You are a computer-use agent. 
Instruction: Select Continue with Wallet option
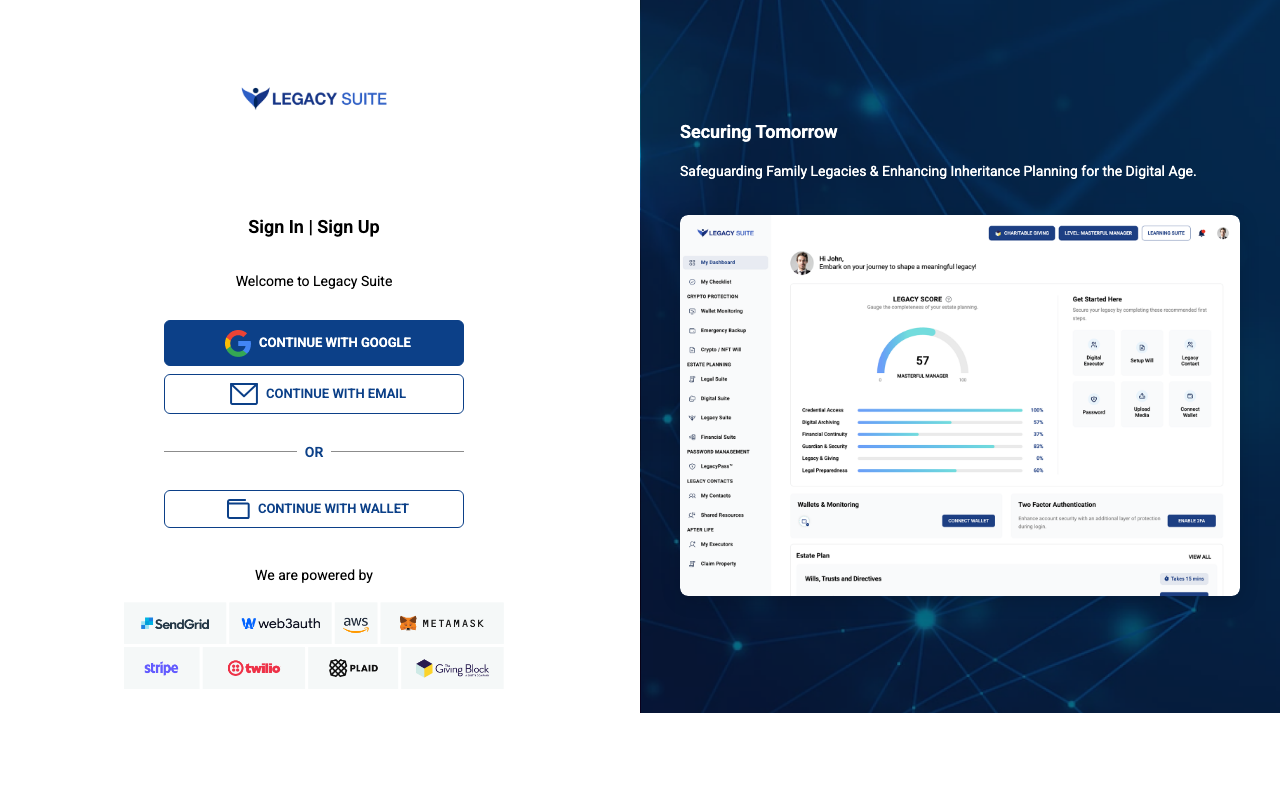pos(314,509)
